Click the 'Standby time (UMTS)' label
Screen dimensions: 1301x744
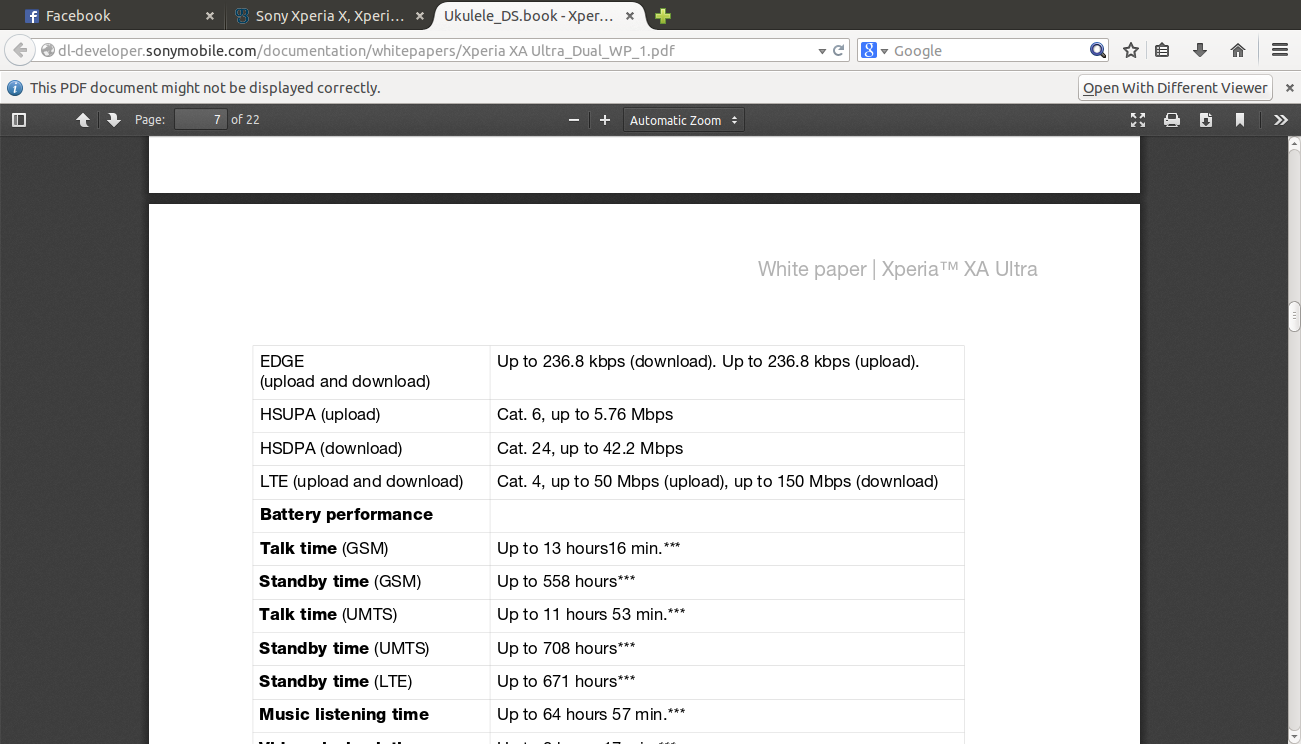[344, 648]
